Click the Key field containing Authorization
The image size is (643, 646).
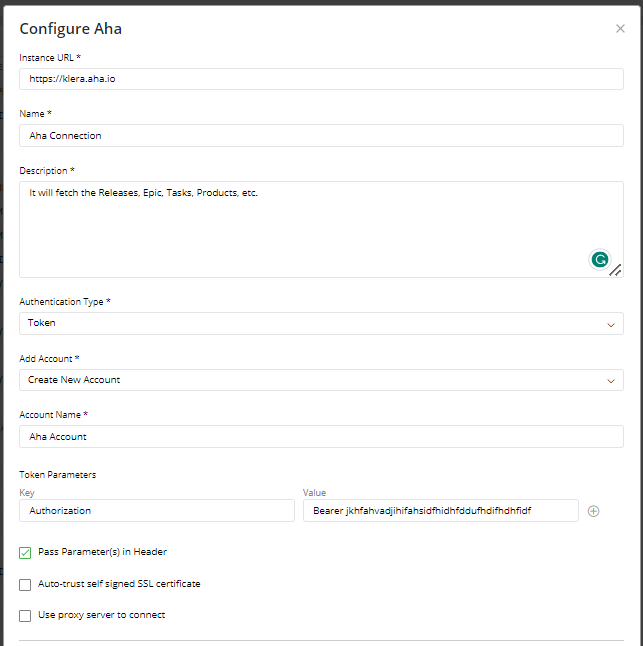tap(157, 510)
